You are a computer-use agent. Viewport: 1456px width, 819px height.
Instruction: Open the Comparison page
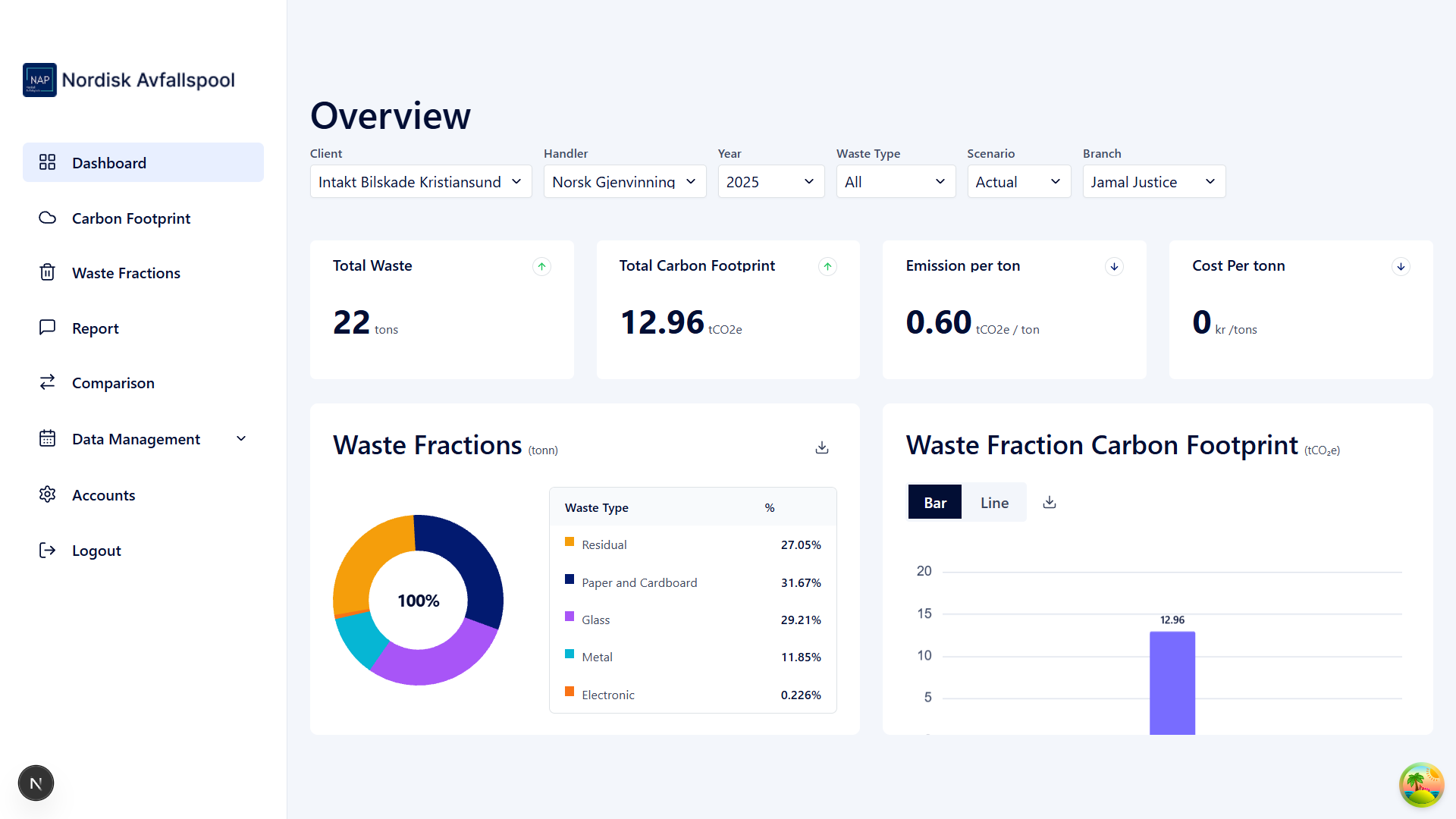coord(143,382)
